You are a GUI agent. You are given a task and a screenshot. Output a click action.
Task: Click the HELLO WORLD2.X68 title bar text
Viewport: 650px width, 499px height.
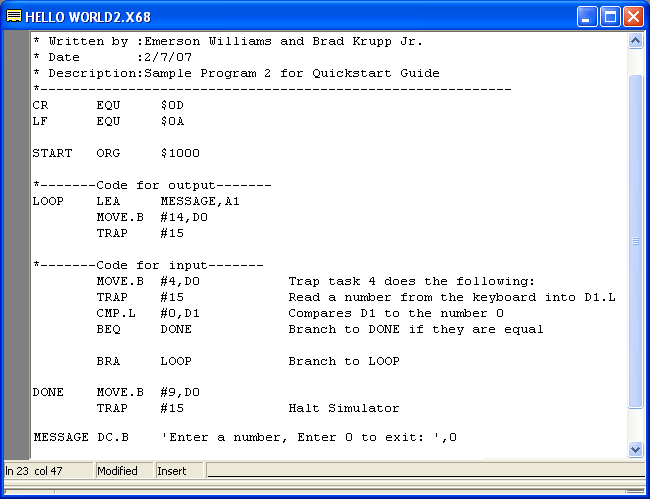click(x=88, y=17)
